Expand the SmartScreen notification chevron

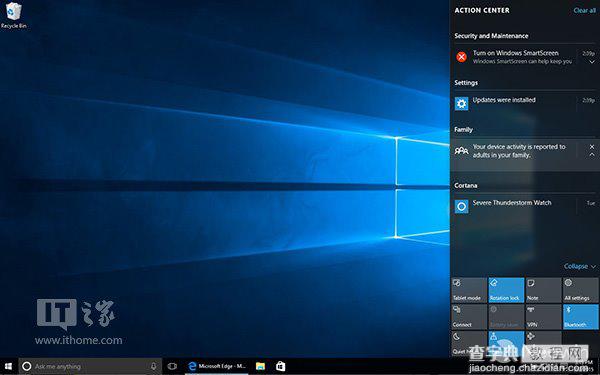click(592, 62)
